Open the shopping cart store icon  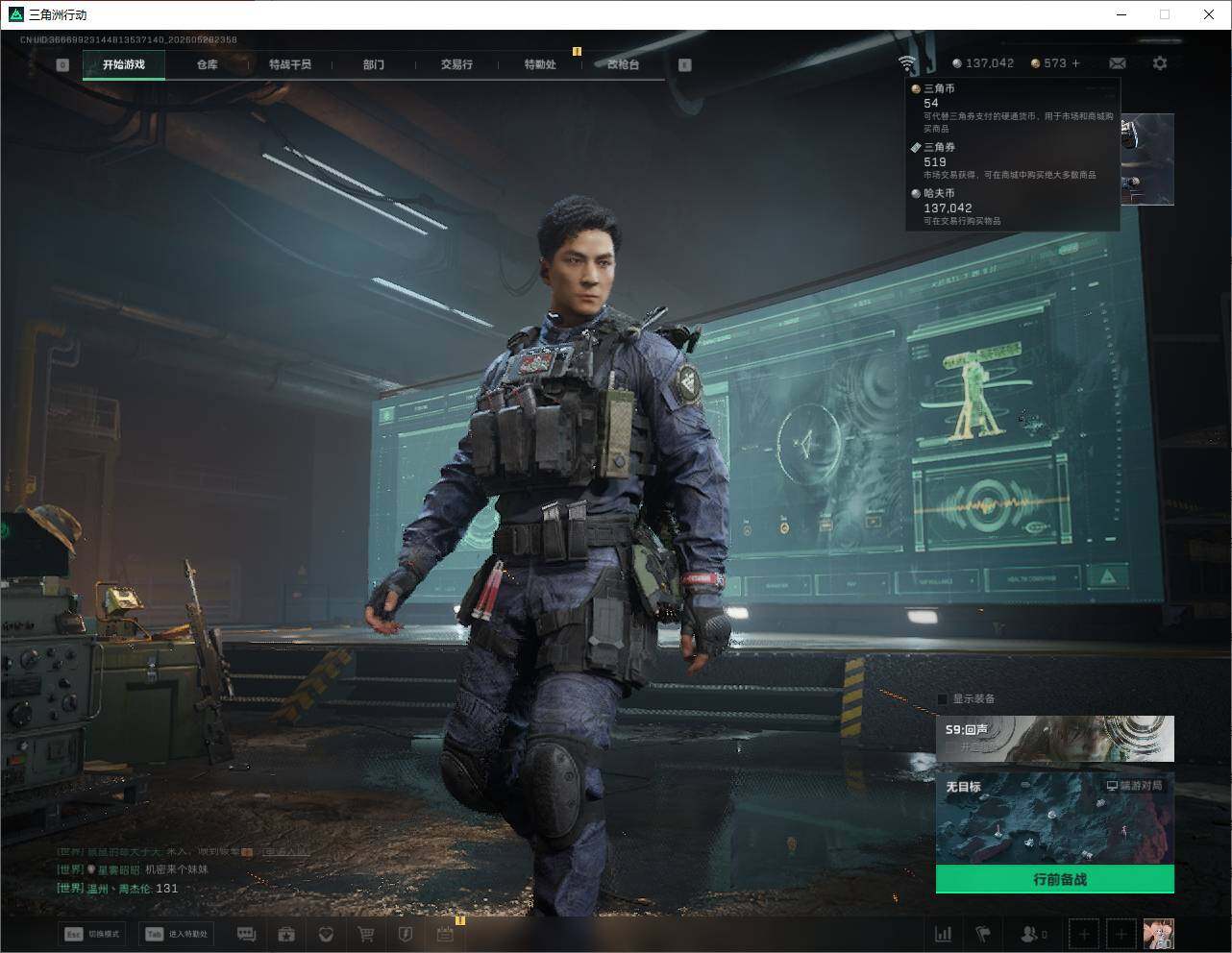click(366, 934)
